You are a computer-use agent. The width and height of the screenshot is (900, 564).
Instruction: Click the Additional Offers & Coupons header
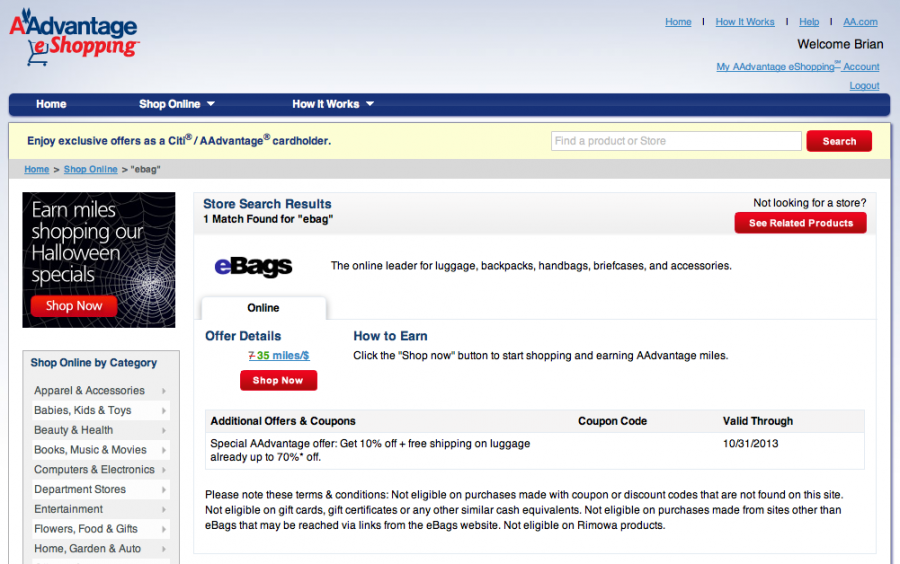point(282,421)
